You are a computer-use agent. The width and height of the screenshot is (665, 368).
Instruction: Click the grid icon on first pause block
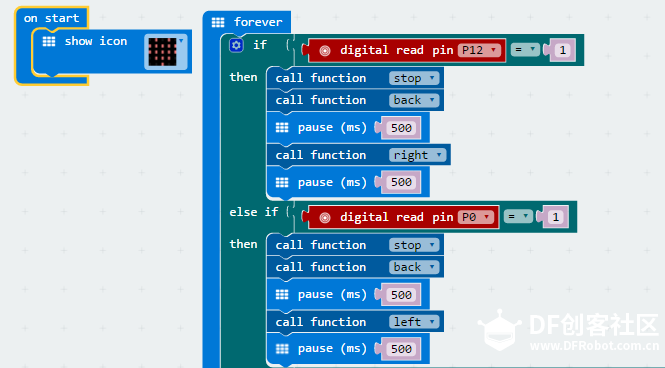click(282, 128)
